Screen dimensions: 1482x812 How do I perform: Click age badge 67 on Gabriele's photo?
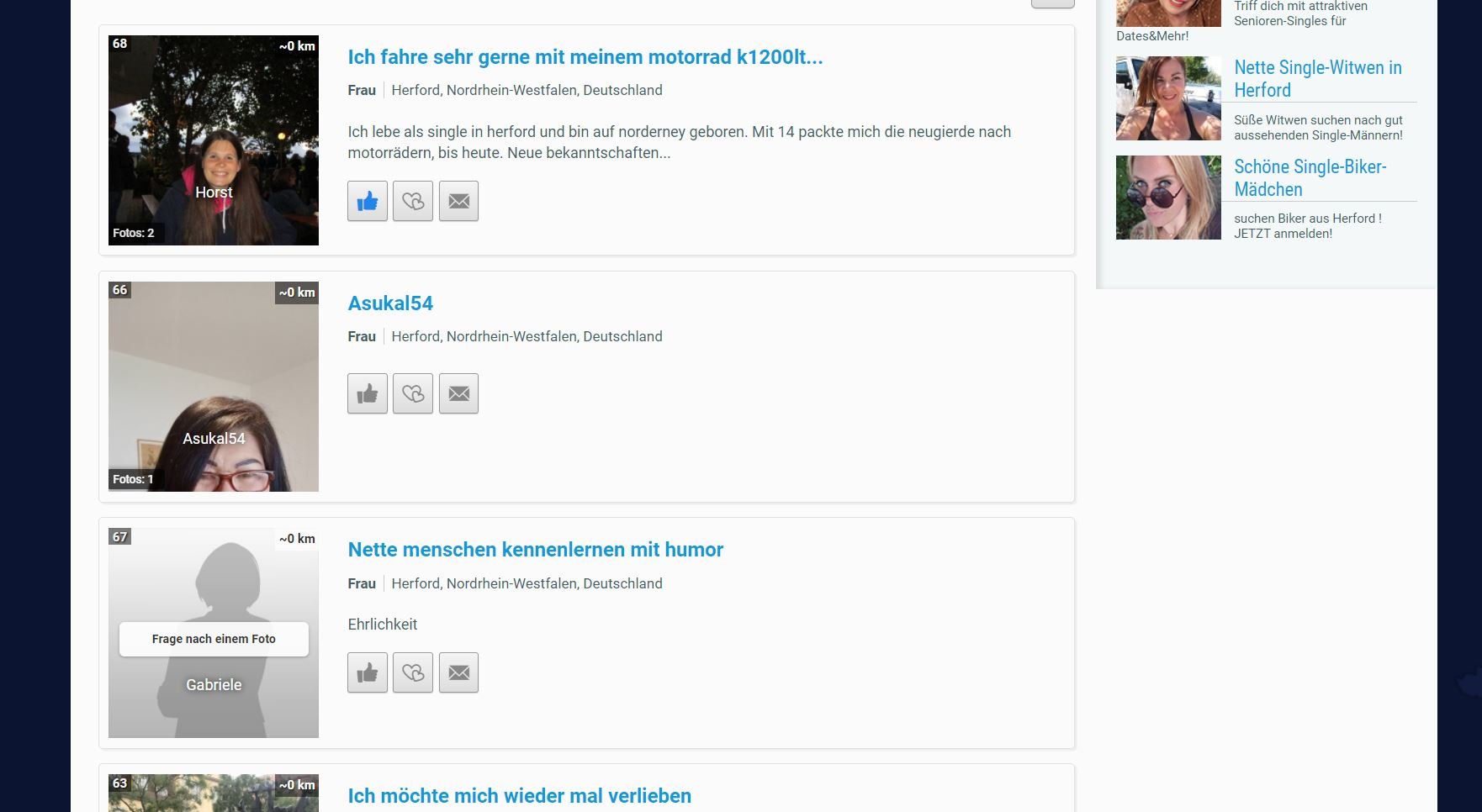(120, 536)
